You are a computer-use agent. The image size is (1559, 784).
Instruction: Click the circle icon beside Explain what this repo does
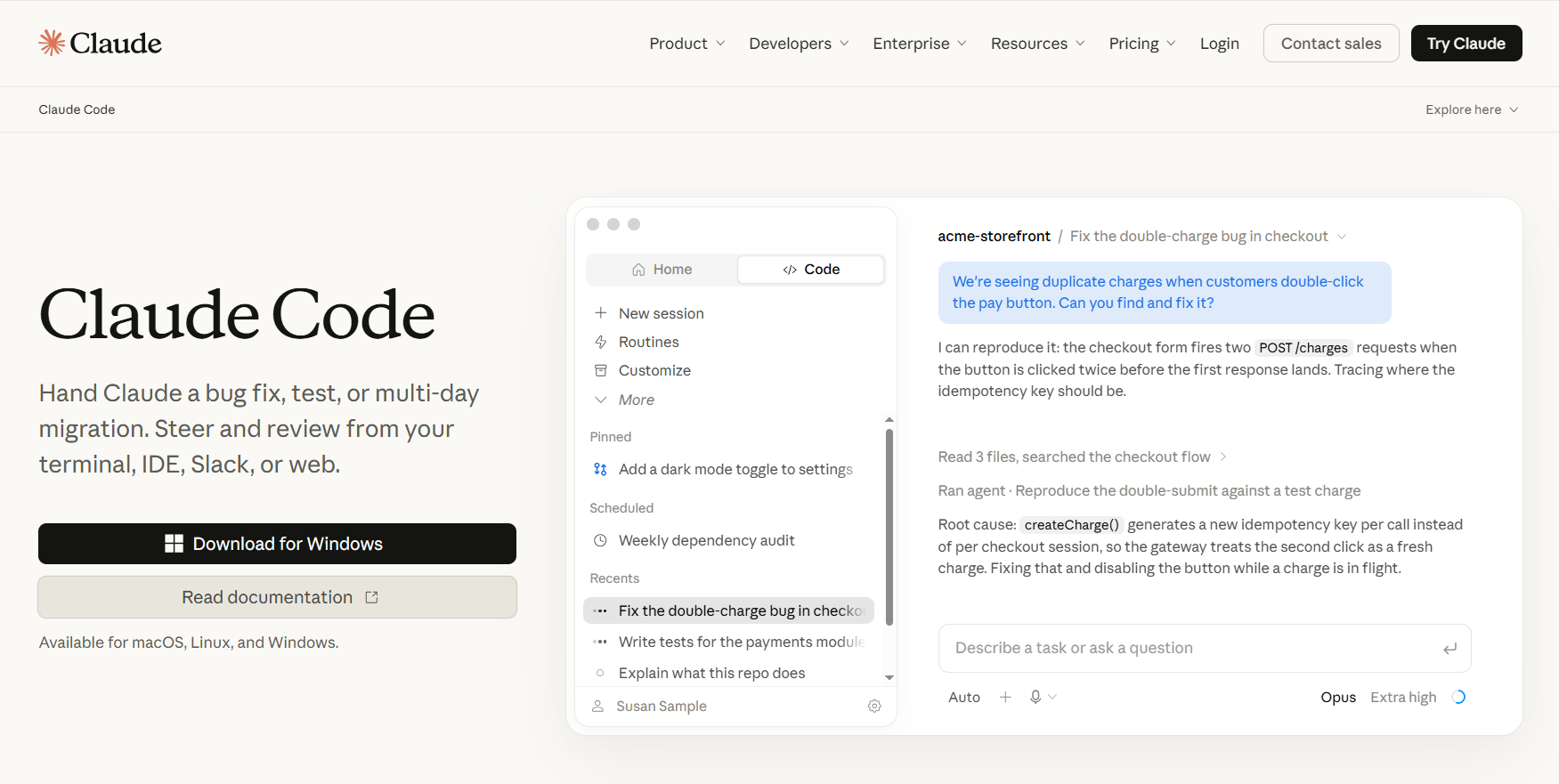tap(600, 673)
